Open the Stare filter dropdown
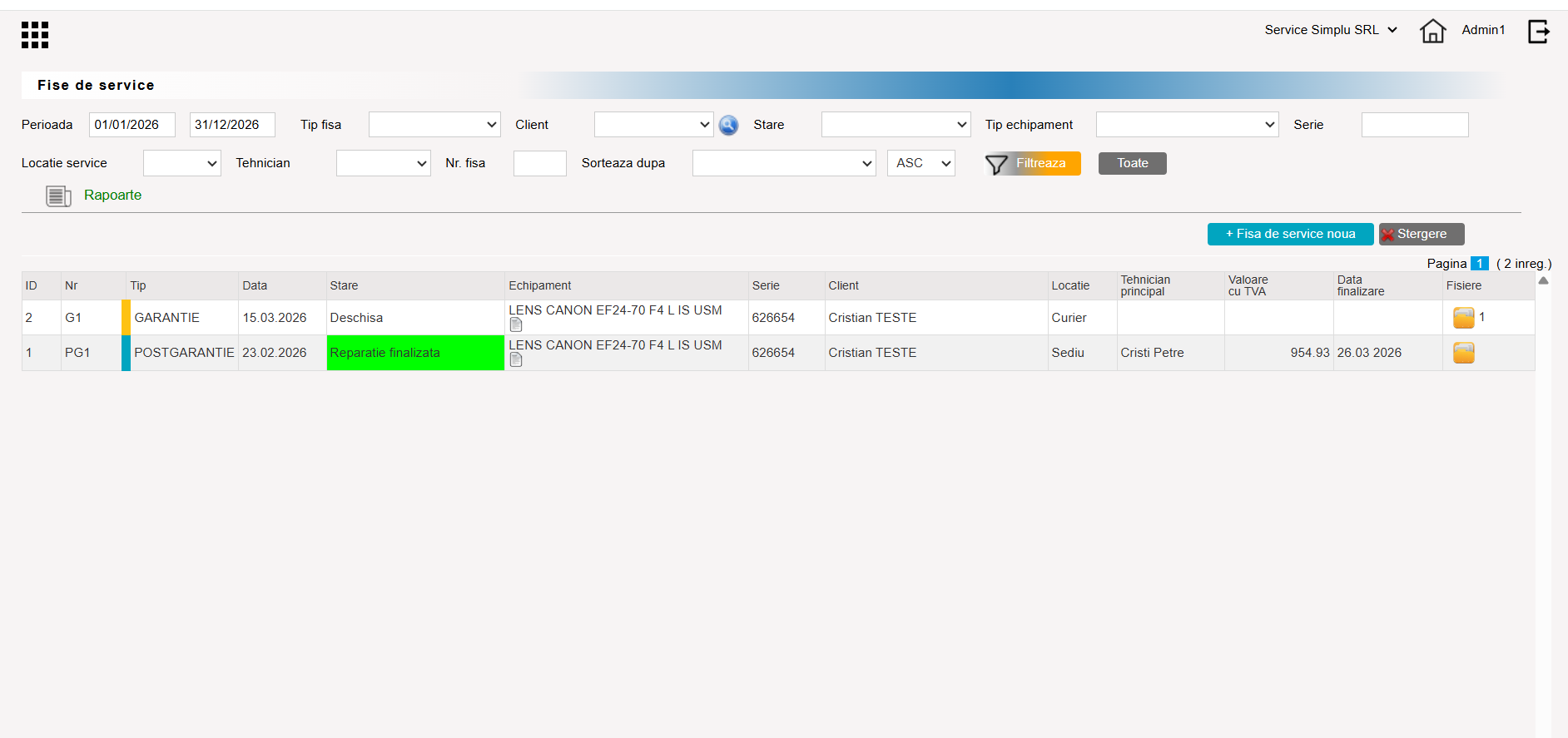1568x738 pixels. (896, 125)
